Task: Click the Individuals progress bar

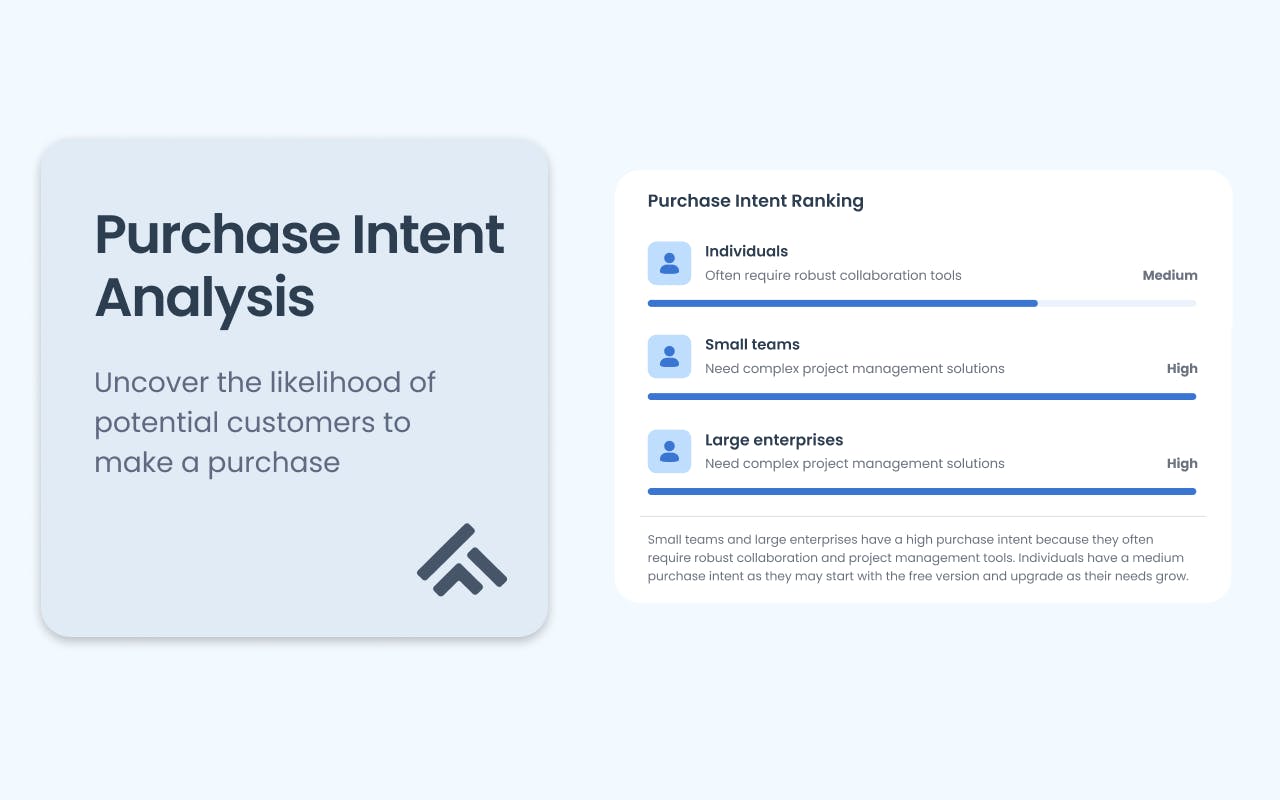Action: [x=922, y=303]
